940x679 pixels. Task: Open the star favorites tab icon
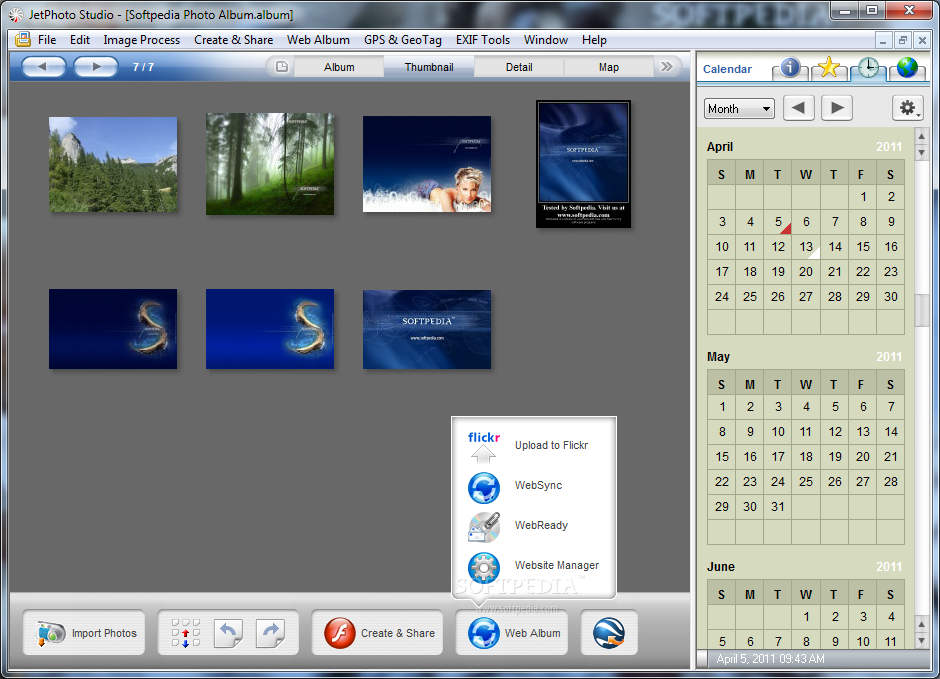click(x=828, y=67)
